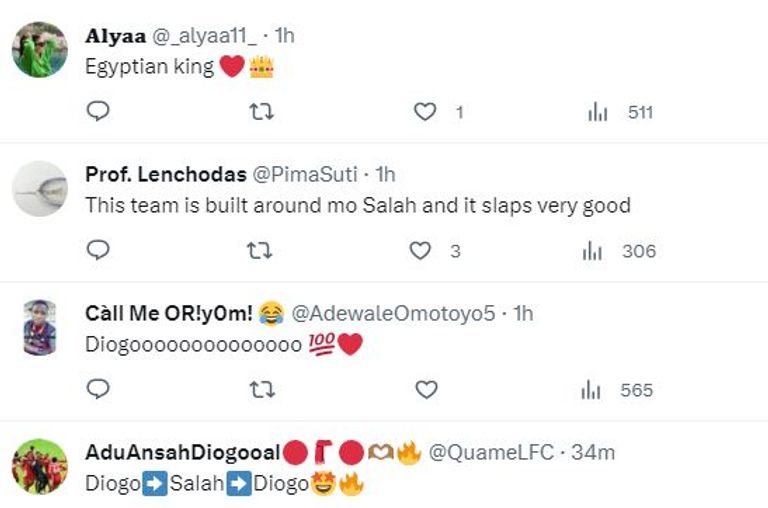Reply to Alyaa's Egyptian king tweet
768x508 pixels.
click(98, 112)
